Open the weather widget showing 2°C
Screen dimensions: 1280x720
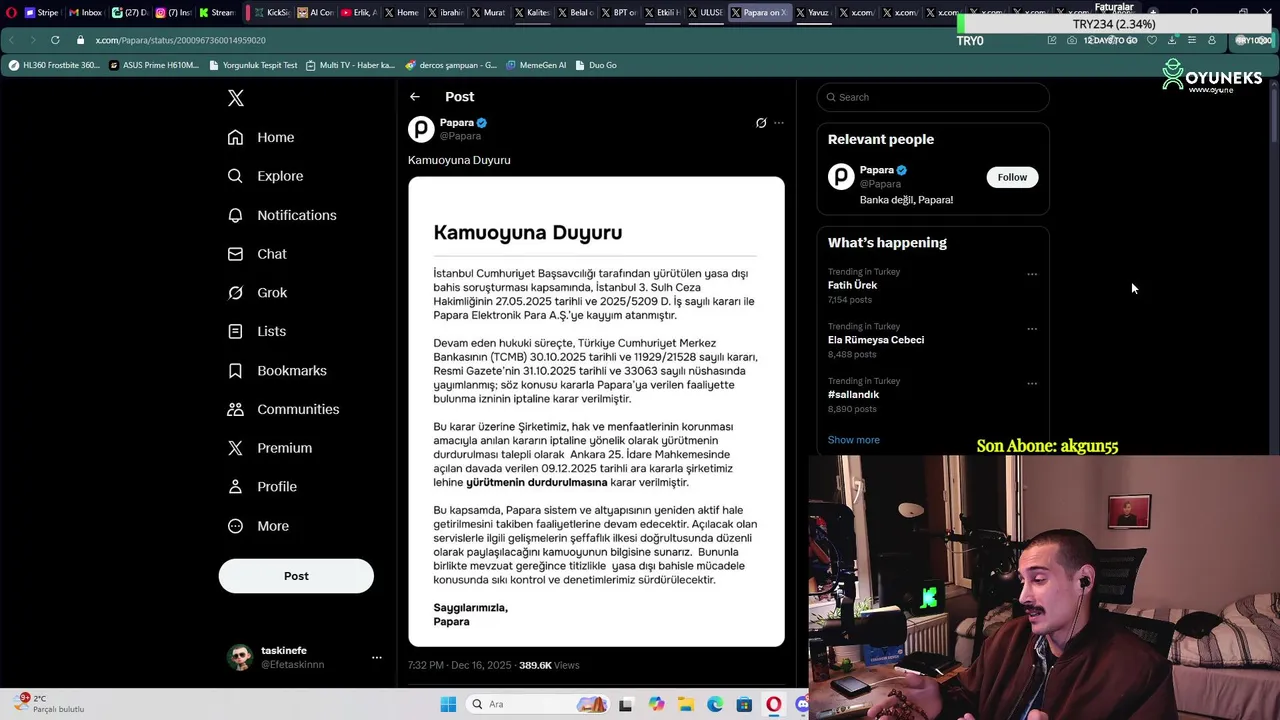pos(50,704)
